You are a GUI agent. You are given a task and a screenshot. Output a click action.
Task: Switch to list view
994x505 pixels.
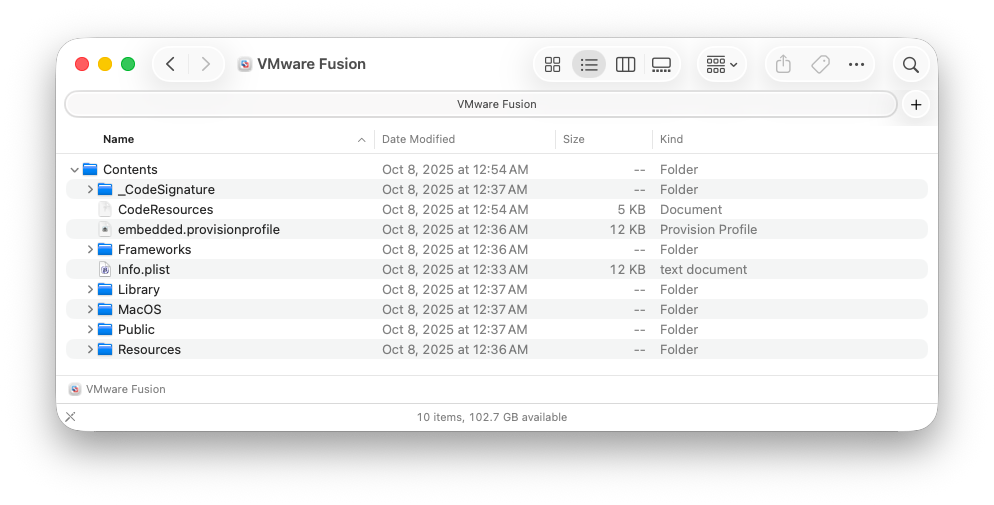click(x=589, y=64)
